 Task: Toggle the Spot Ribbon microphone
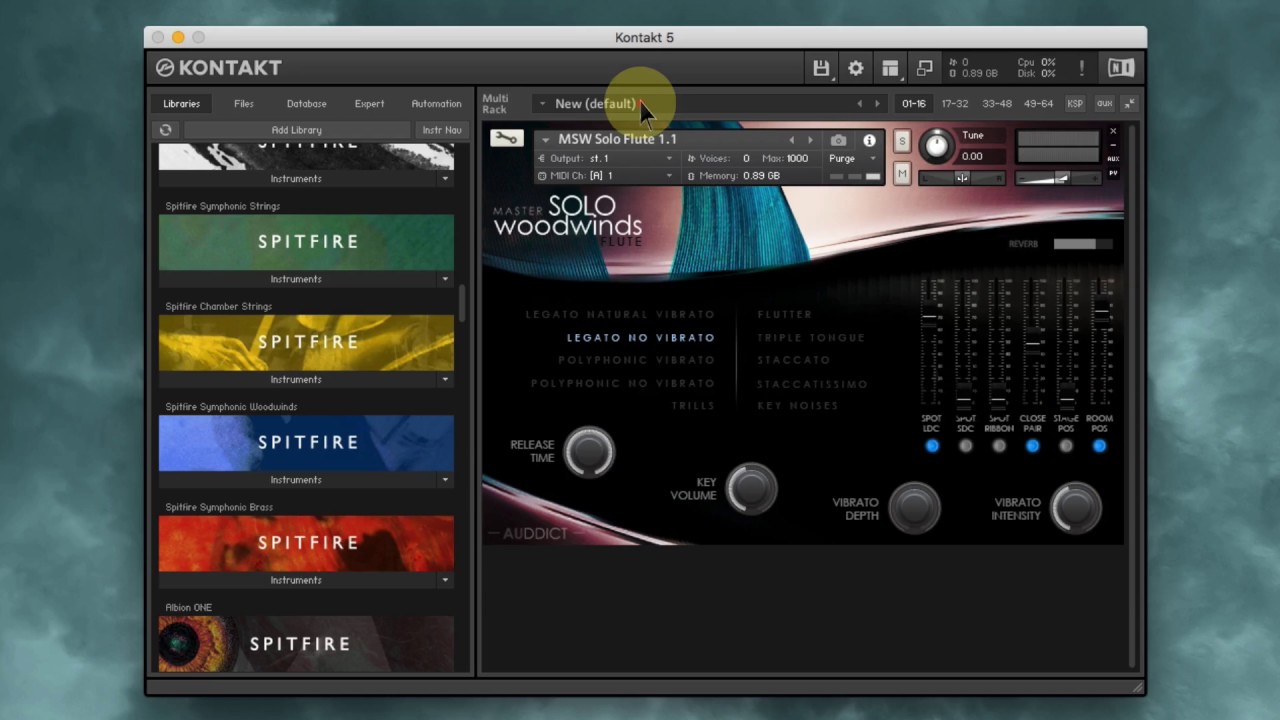(999, 446)
